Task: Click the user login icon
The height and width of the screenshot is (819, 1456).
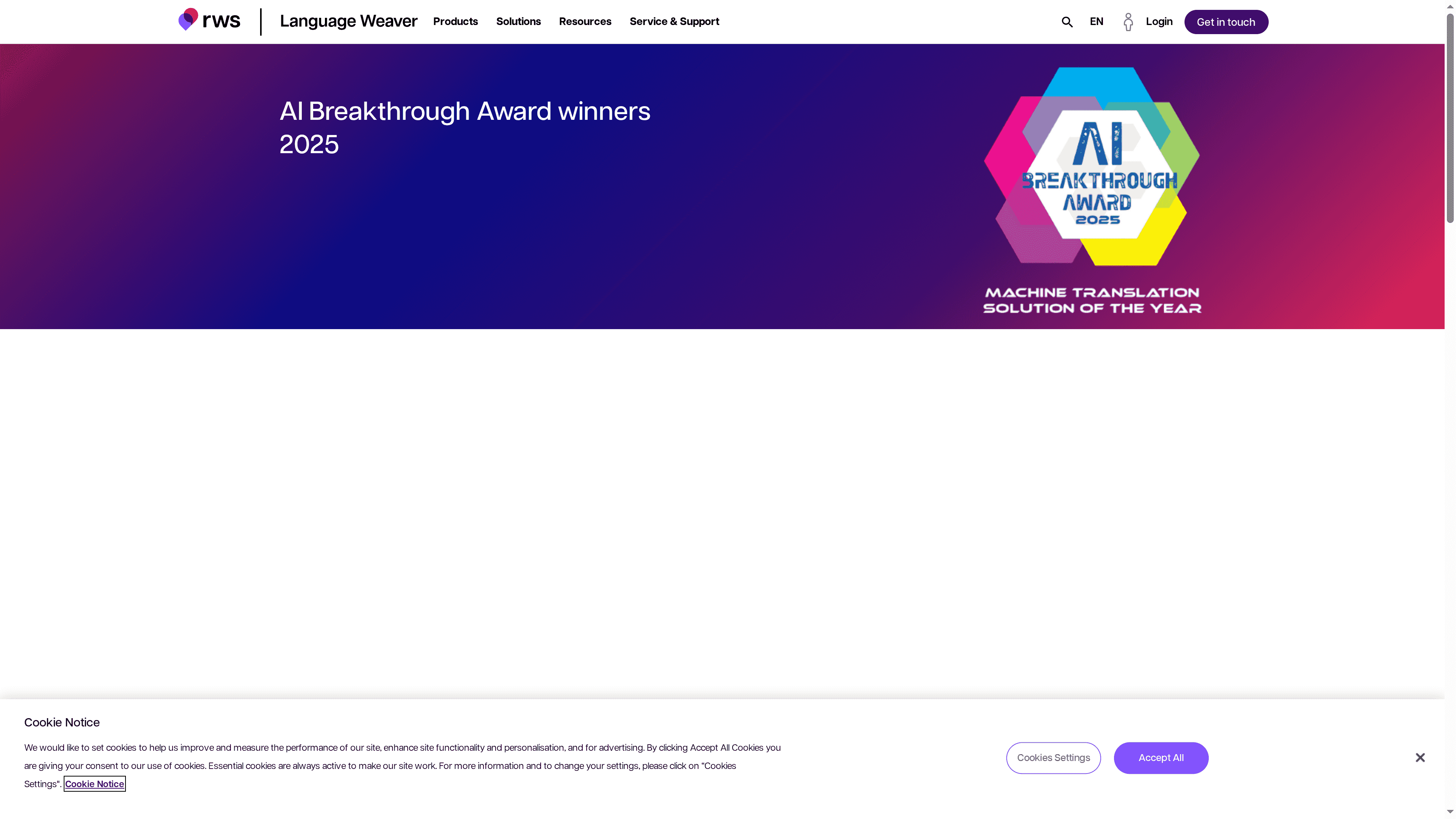Action: (x=1128, y=22)
